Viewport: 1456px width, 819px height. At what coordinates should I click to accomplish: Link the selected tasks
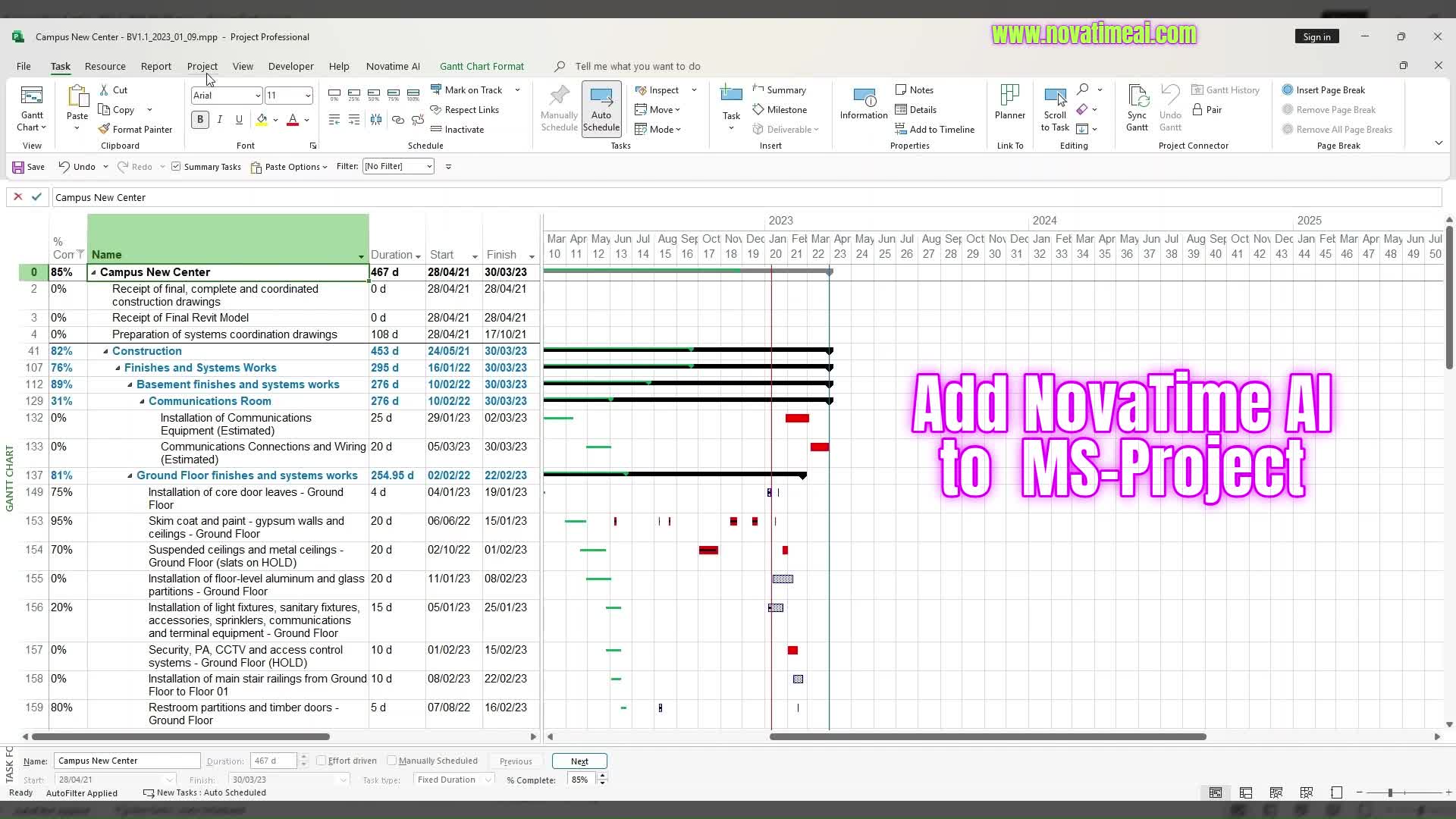[x=398, y=120]
